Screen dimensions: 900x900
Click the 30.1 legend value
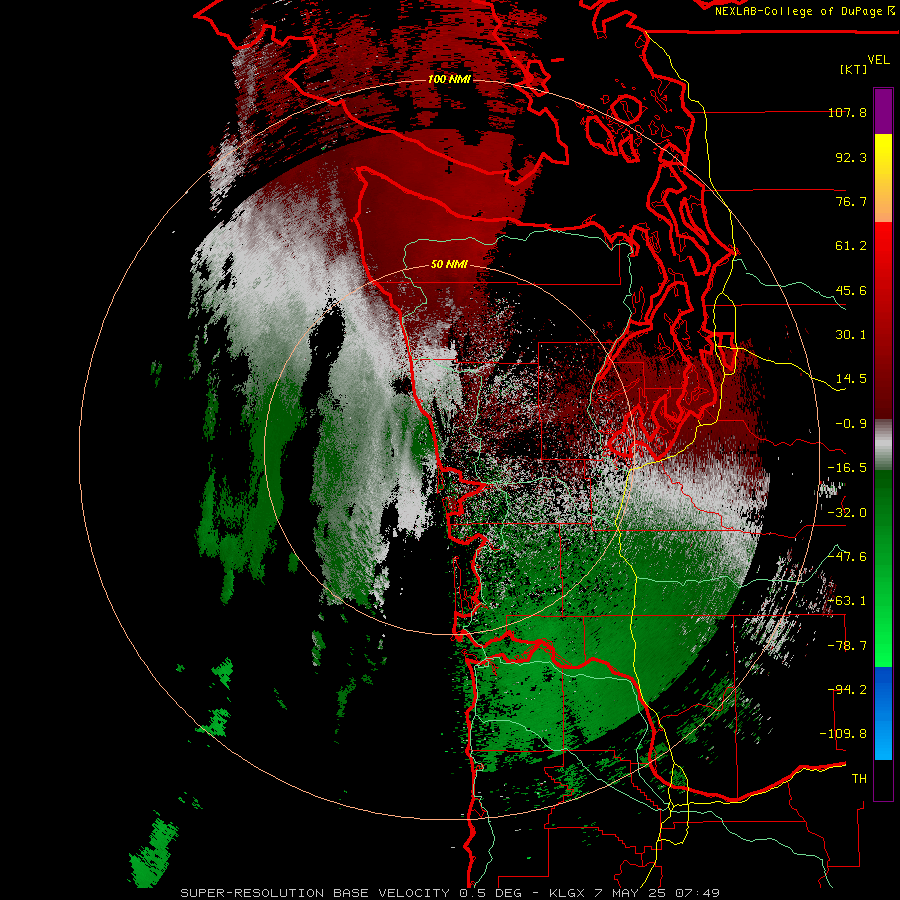click(851, 335)
